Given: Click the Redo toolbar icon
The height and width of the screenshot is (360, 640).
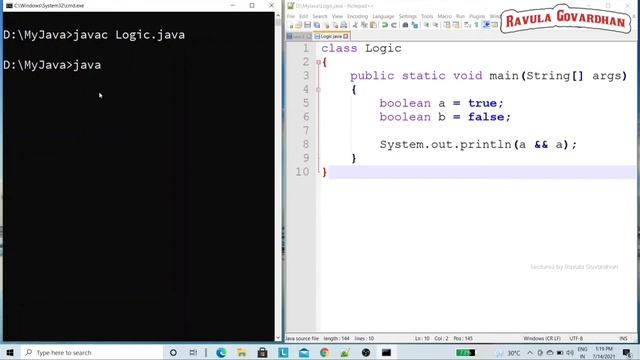Looking at the screenshot, I should (x=394, y=25).
